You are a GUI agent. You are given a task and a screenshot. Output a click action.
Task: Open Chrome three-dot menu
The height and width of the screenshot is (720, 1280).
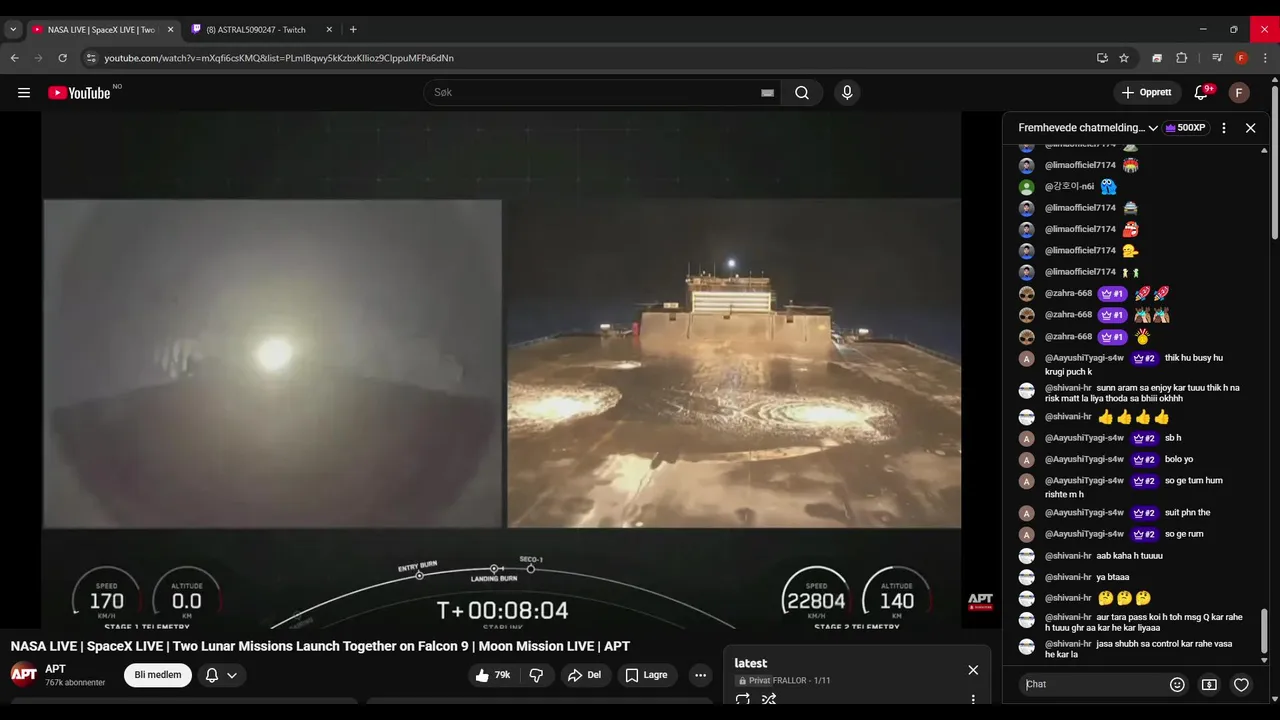pyautogui.click(x=1265, y=58)
